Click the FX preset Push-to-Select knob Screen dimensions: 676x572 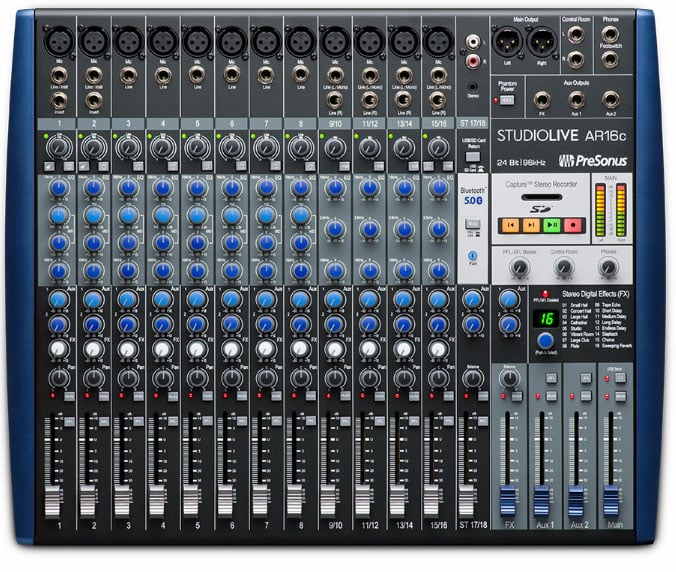coord(546,341)
